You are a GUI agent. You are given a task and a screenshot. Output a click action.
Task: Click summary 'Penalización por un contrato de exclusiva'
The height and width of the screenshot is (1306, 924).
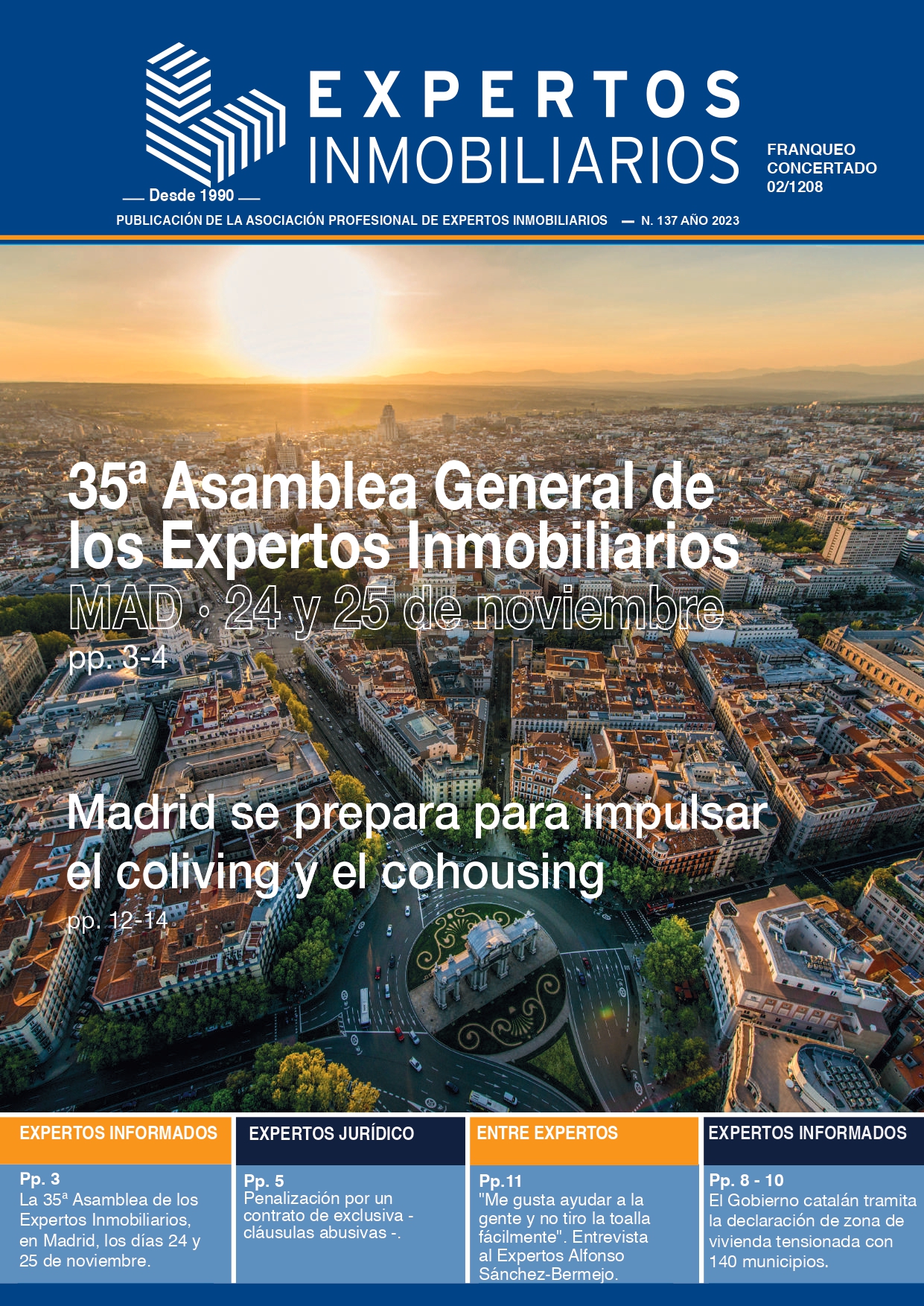click(328, 1215)
